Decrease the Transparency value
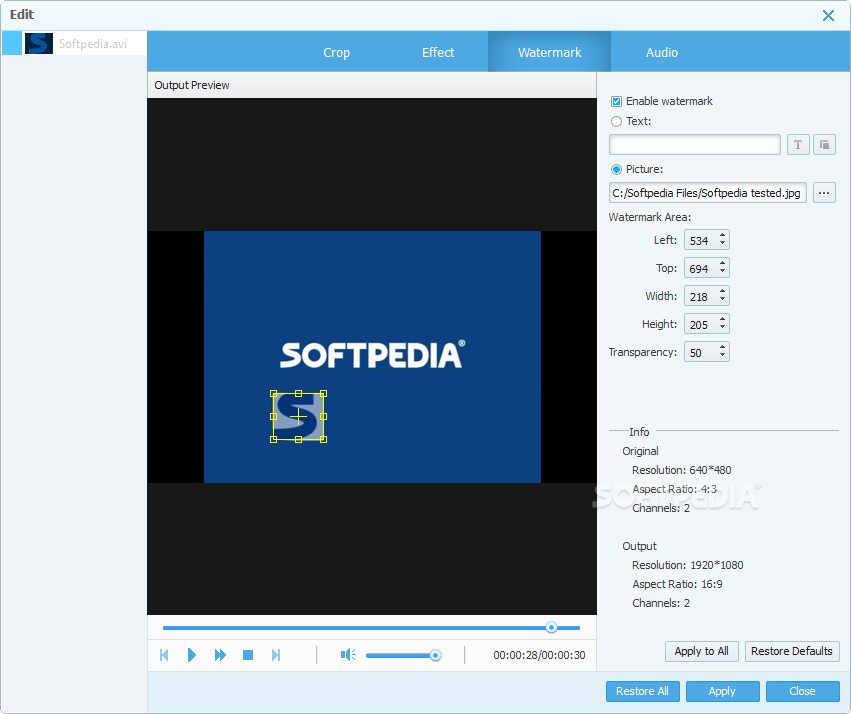 pos(722,355)
